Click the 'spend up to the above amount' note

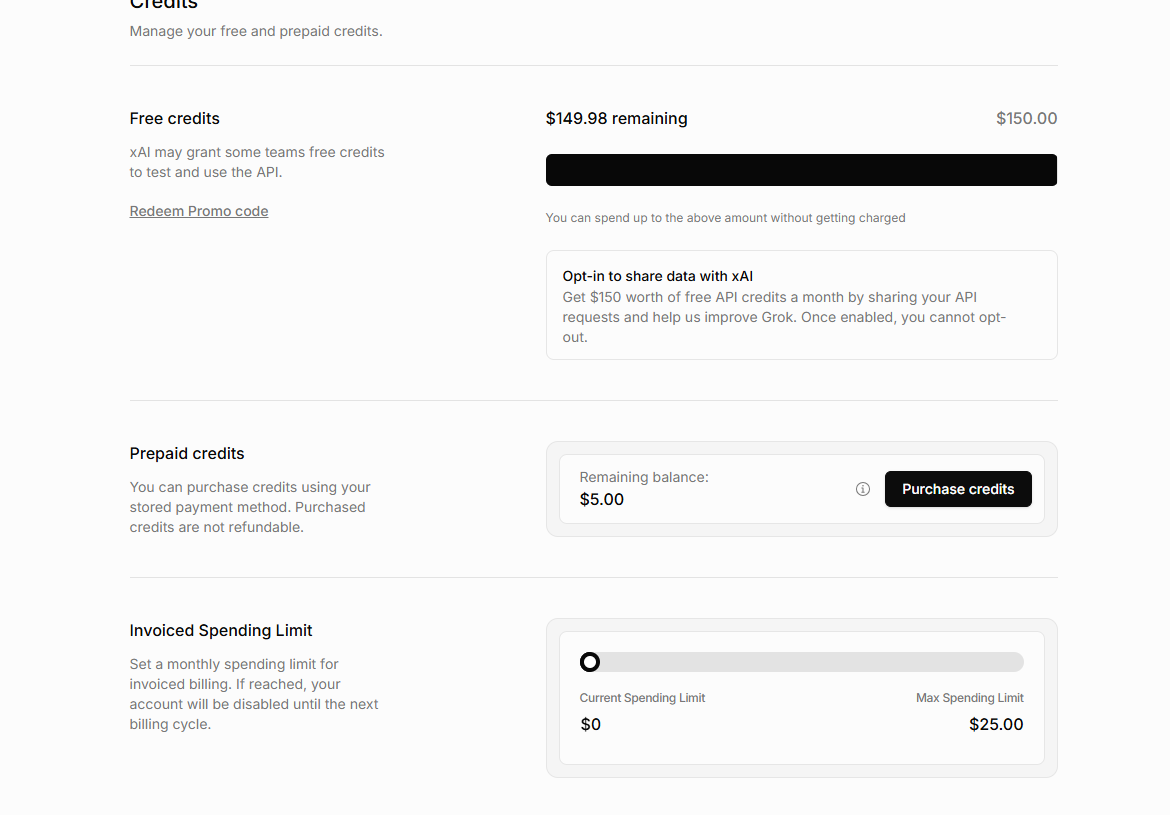(x=725, y=218)
